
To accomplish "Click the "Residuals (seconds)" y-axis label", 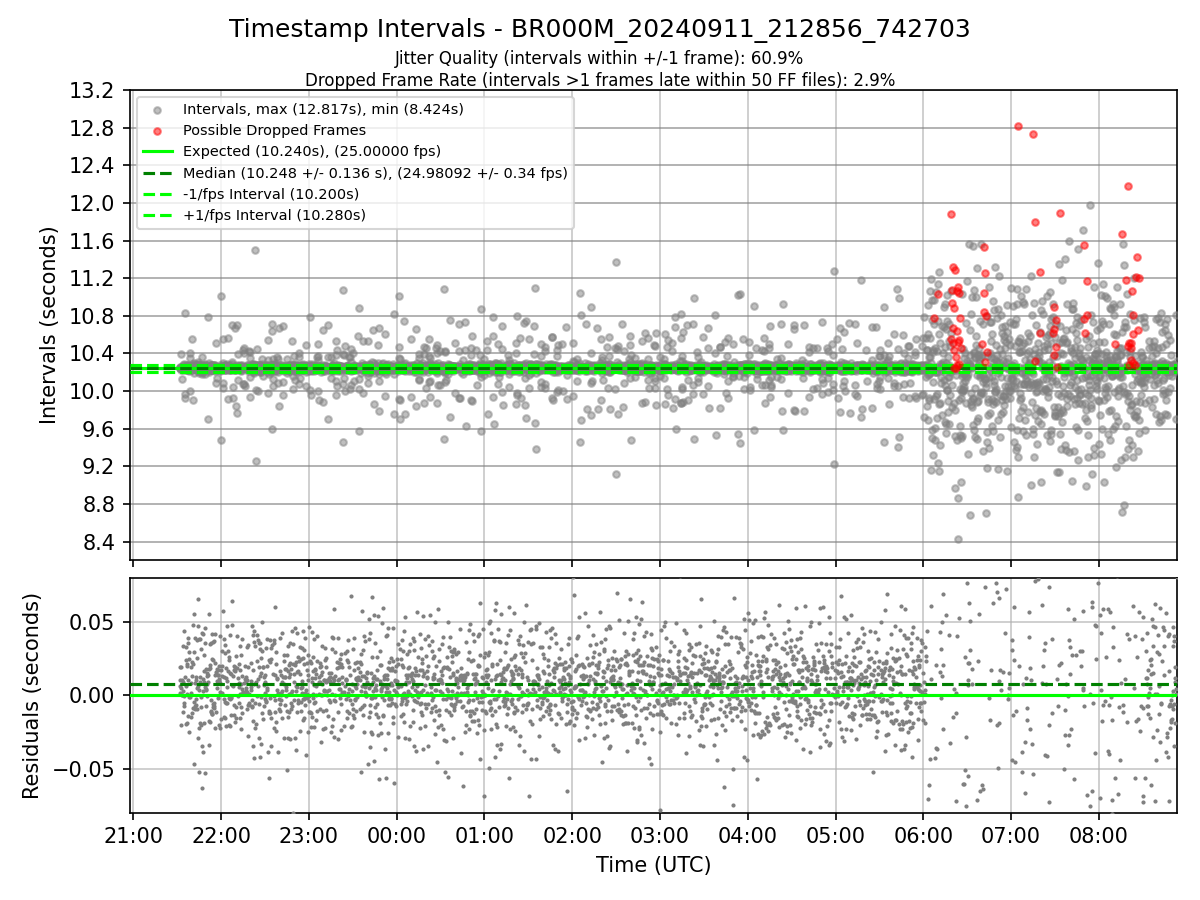I will click(31, 696).
